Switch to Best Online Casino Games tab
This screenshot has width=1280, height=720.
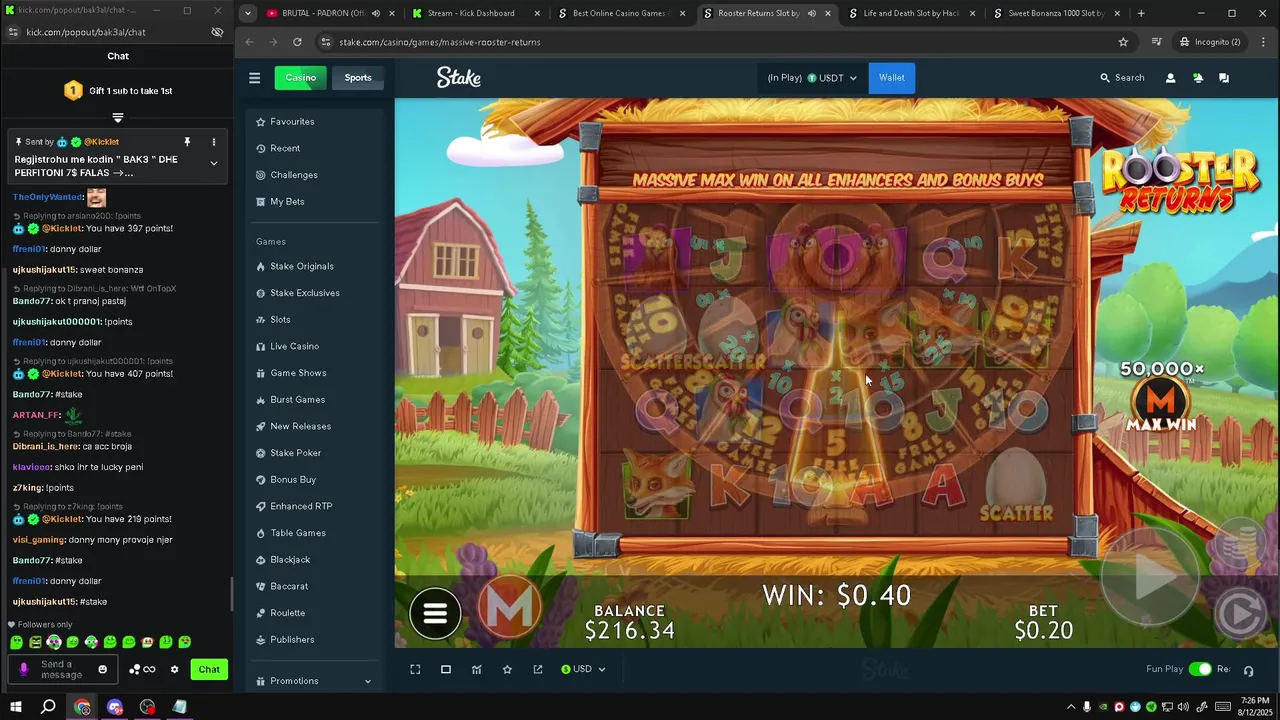[x=618, y=13]
